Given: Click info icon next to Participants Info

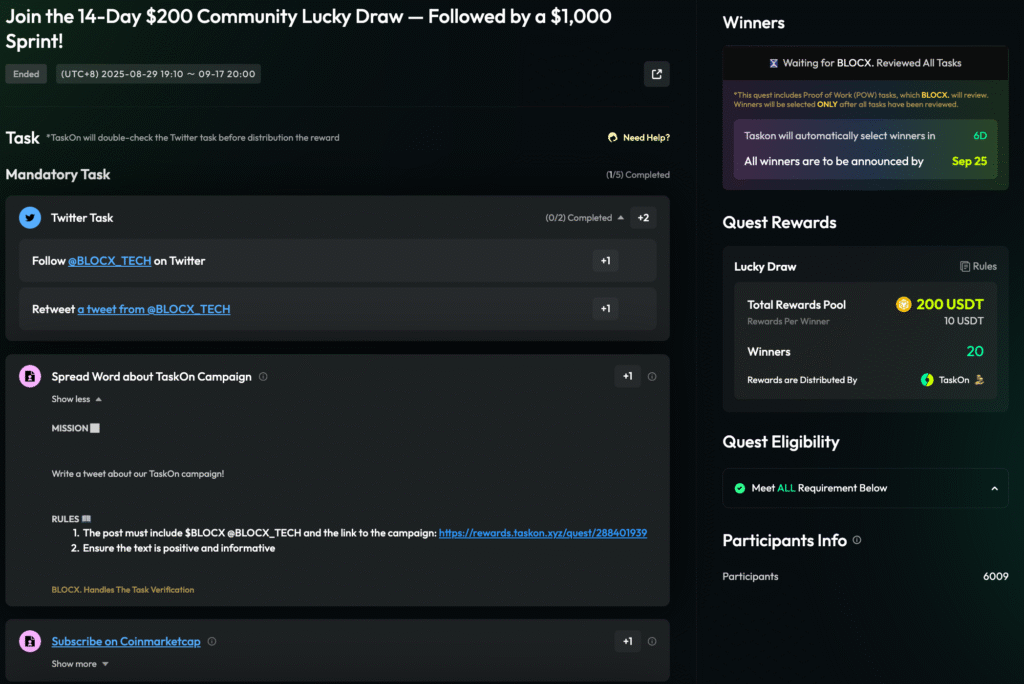Looking at the screenshot, I should (x=857, y=541).
